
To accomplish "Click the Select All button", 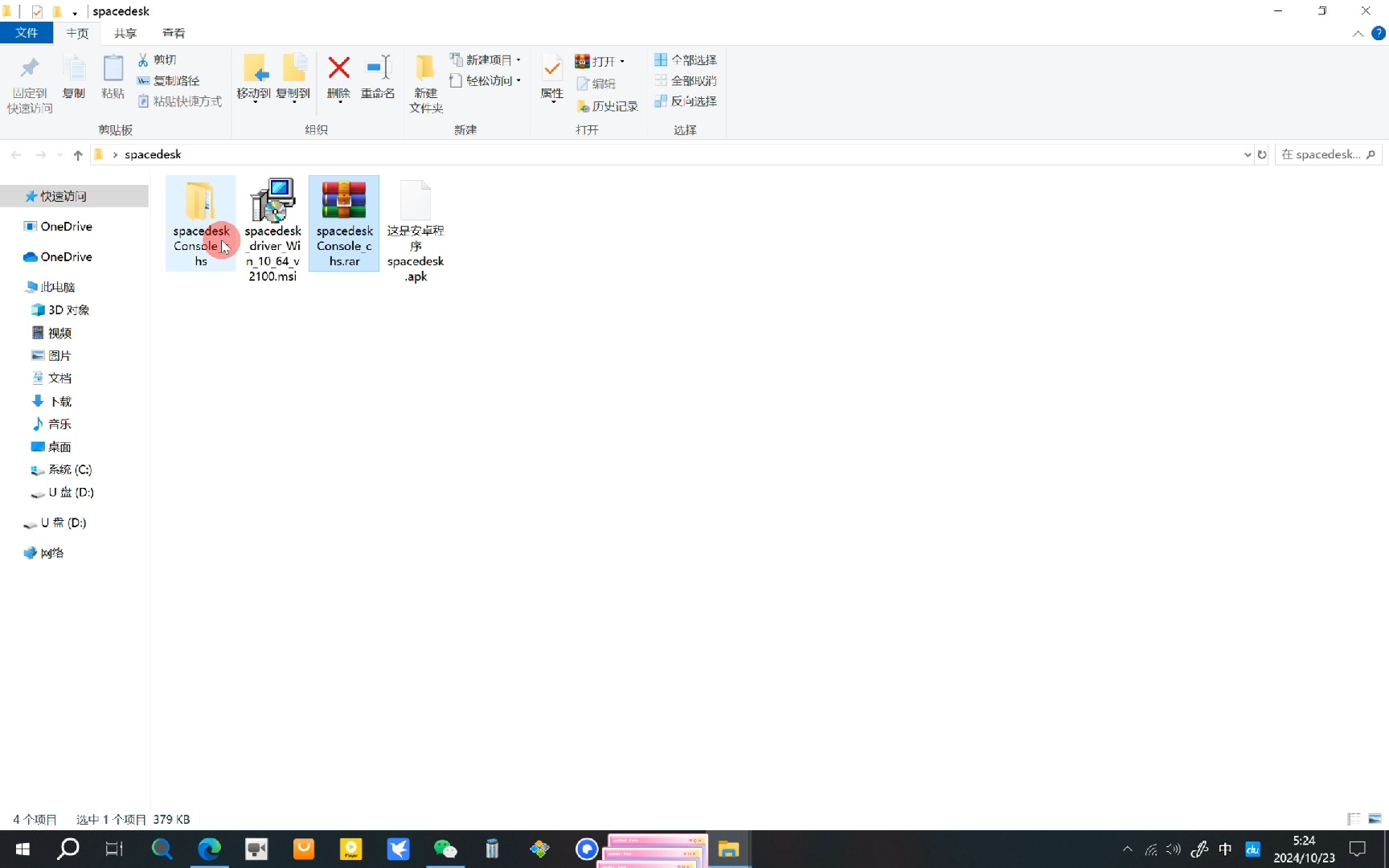I will pos(685,59).
